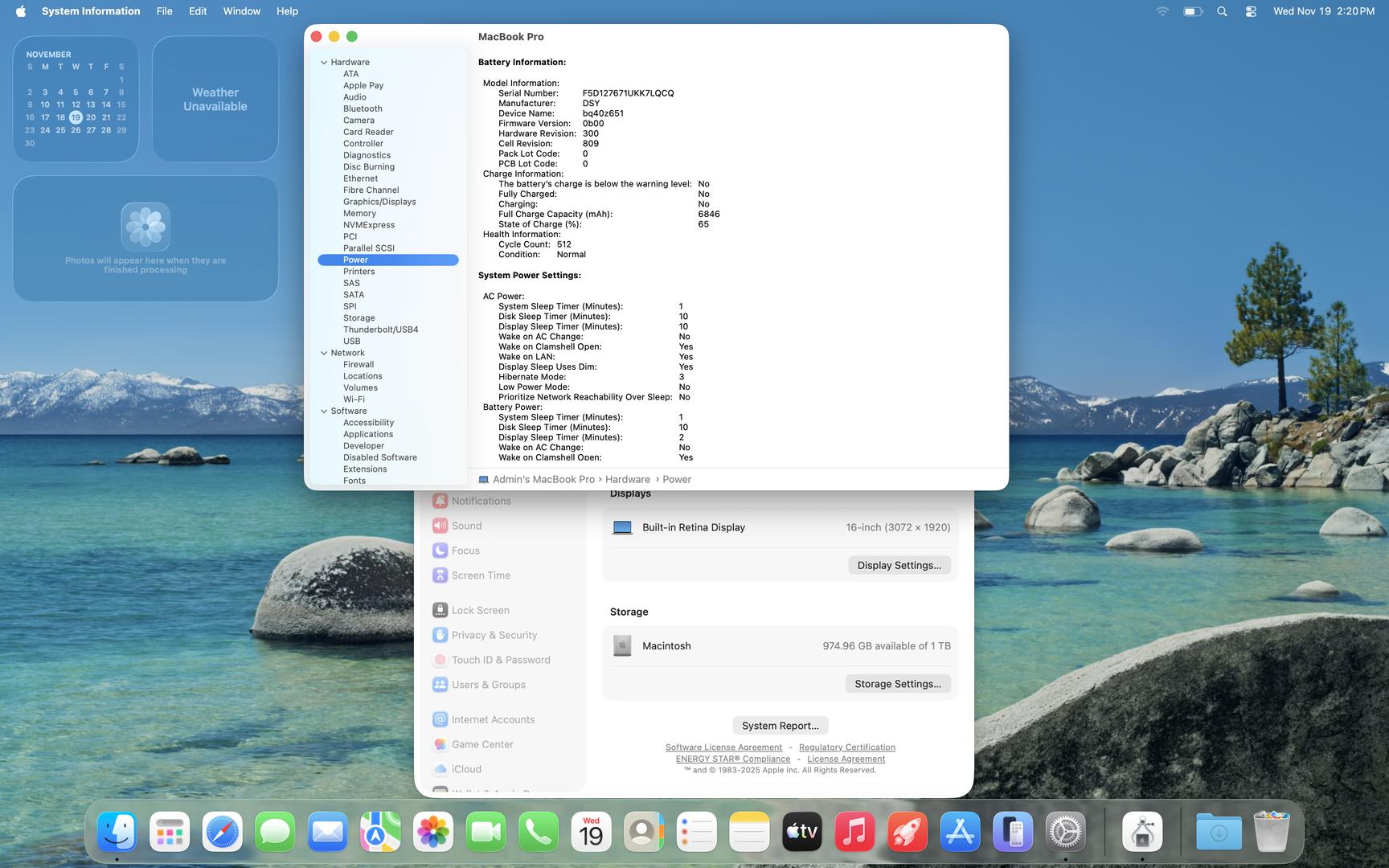Open Spotlight search magnifier in menu bar

click(1222, 11)
